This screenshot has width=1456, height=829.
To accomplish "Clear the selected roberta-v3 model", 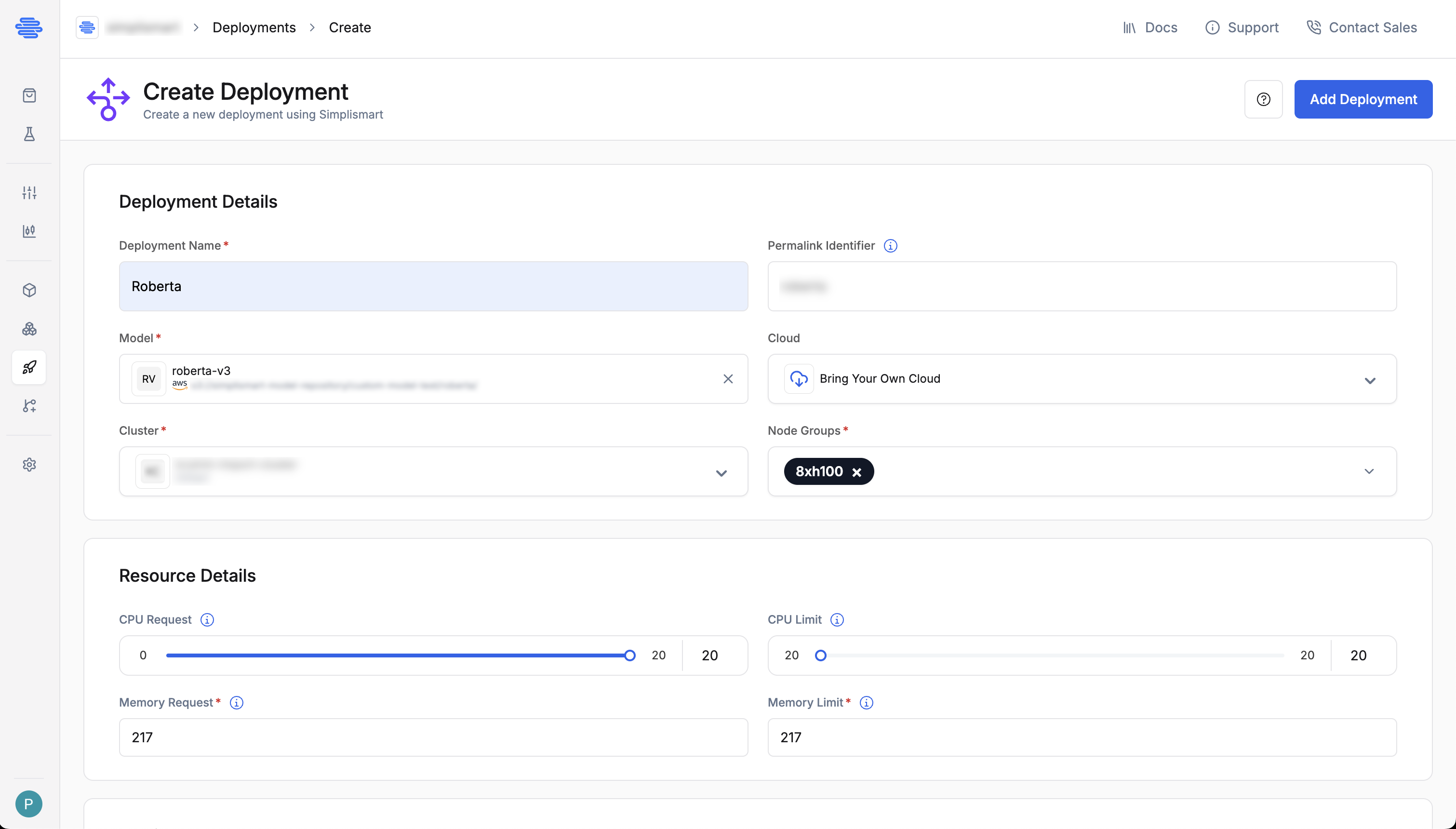I will (728, 379).
